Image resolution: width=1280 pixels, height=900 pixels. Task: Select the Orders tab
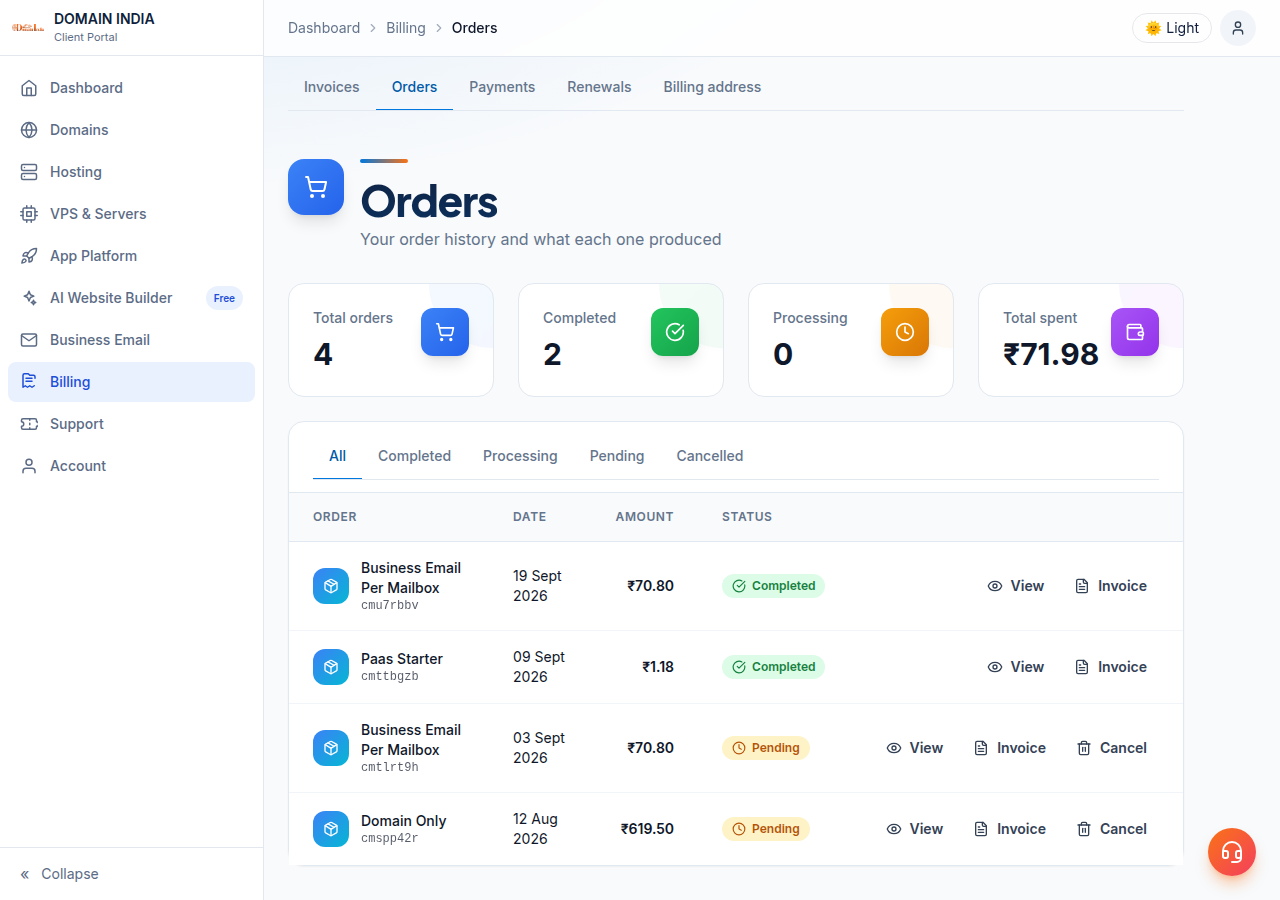coord(414,87)
